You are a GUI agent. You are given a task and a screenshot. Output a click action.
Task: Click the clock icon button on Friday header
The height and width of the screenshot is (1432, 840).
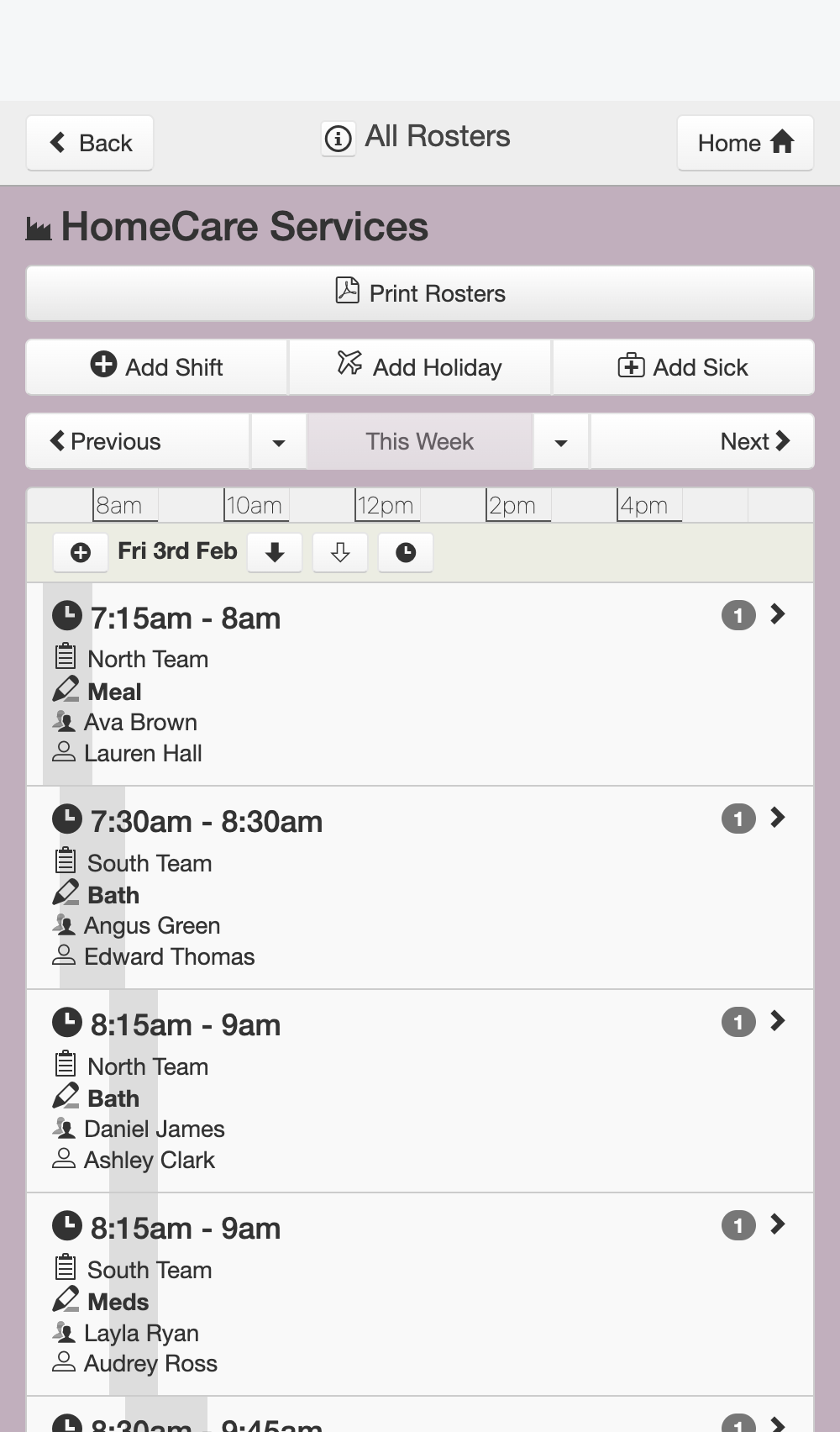click(406, 552)
